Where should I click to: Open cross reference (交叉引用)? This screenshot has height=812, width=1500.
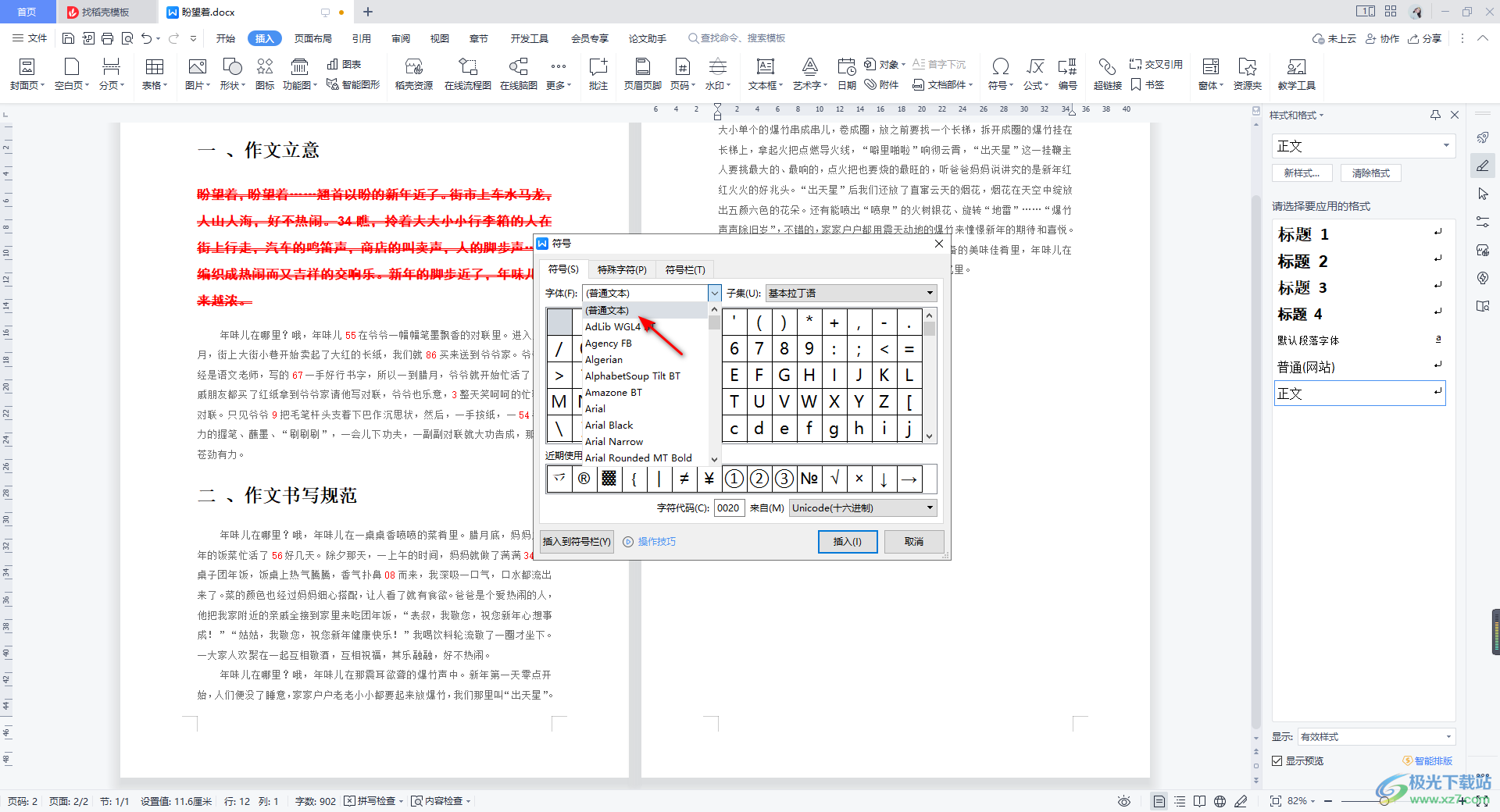pyautogui.click(x=1155, y=65)
